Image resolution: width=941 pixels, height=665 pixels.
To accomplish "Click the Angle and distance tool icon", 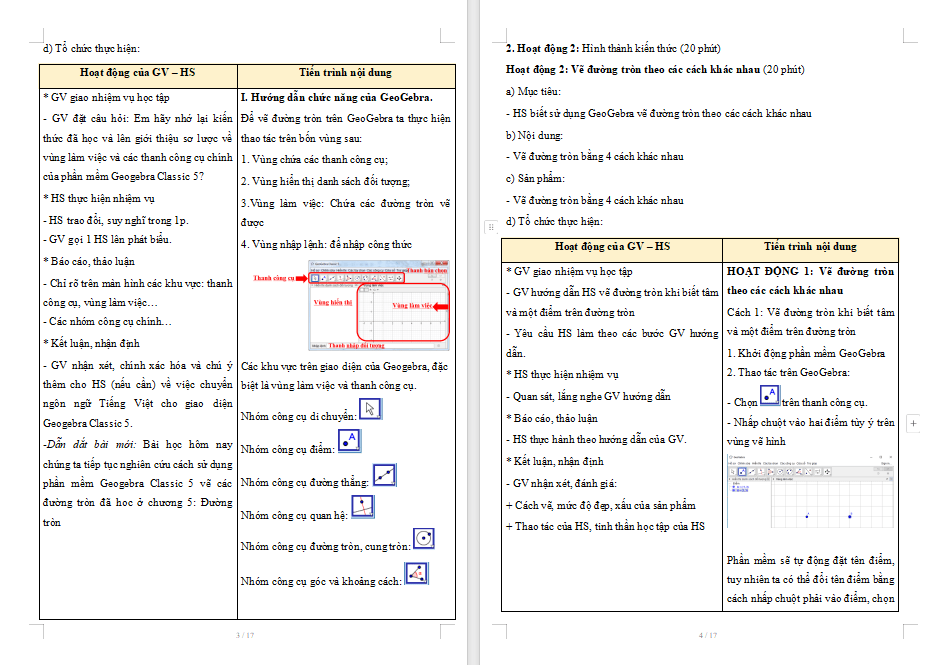I will point(416,574).
